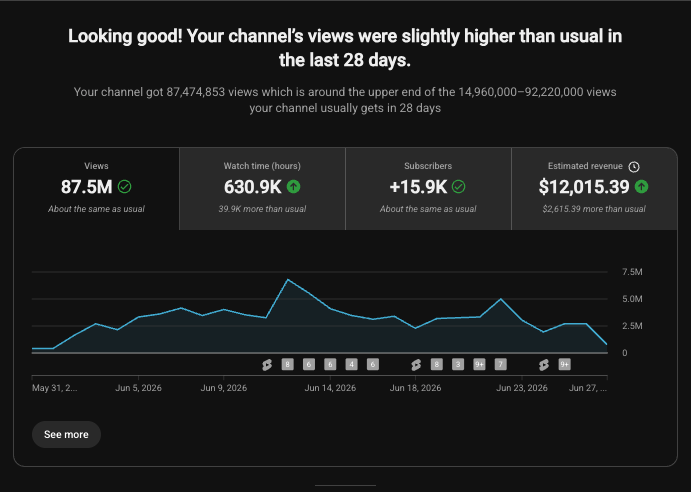Click the first video marker labeled 8
This screenshot has height=492, width=691.
coord(287,365)
